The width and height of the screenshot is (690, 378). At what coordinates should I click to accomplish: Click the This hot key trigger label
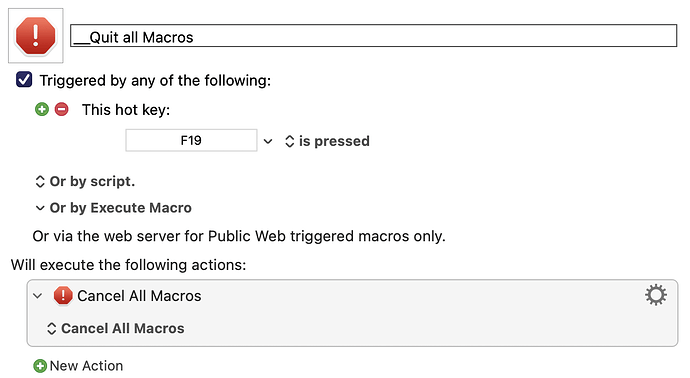click(126, 110)
